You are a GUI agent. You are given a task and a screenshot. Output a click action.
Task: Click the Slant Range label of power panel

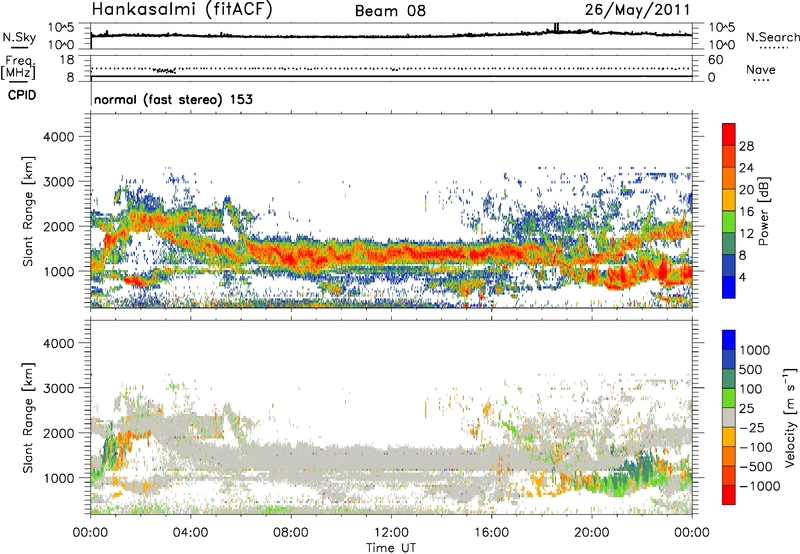click(28, 211)
